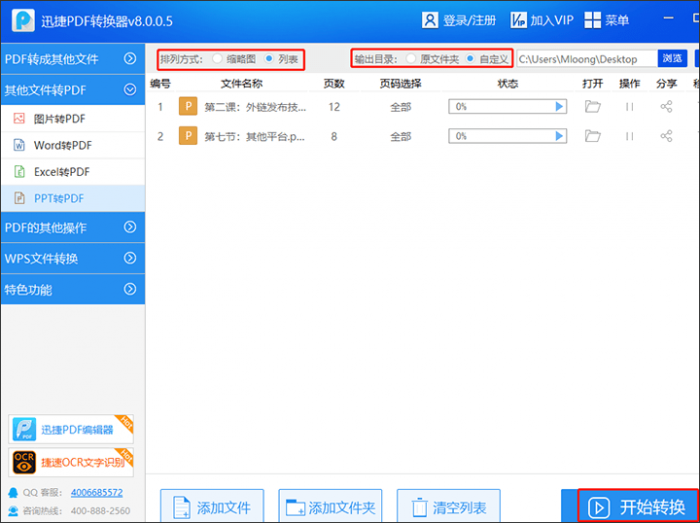This screenshot has height=523, width=700.
Task: Click the 操作 column header
Action: [629, 83]
